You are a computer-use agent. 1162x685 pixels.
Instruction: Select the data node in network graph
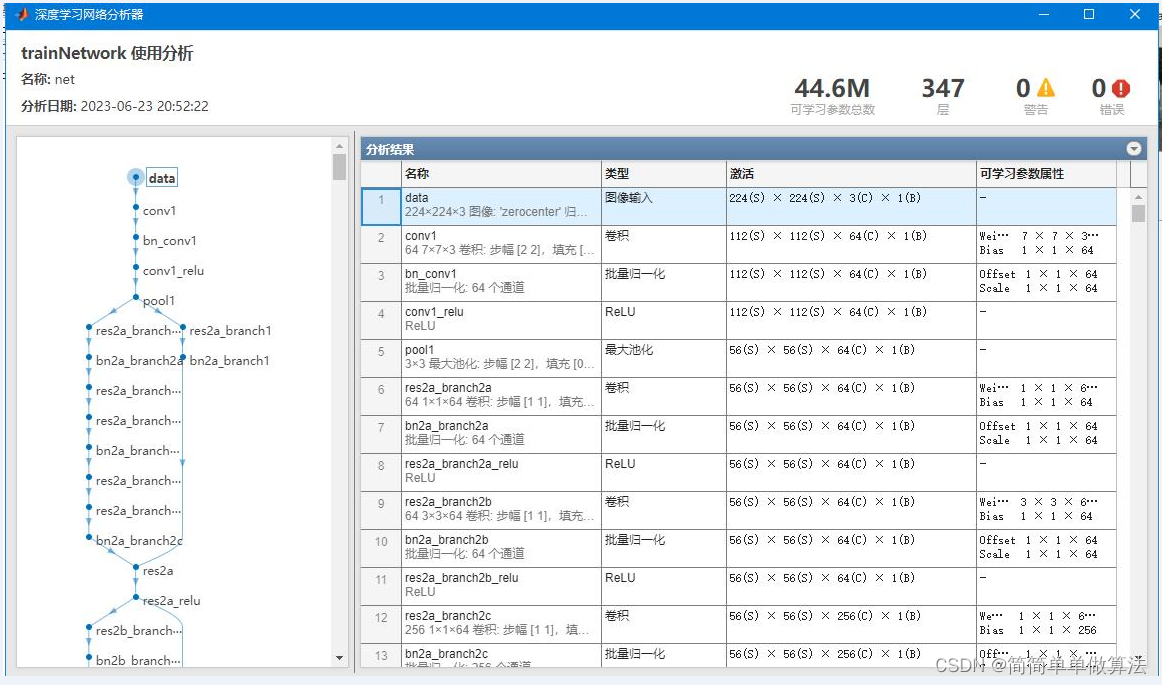click(136, 177)
